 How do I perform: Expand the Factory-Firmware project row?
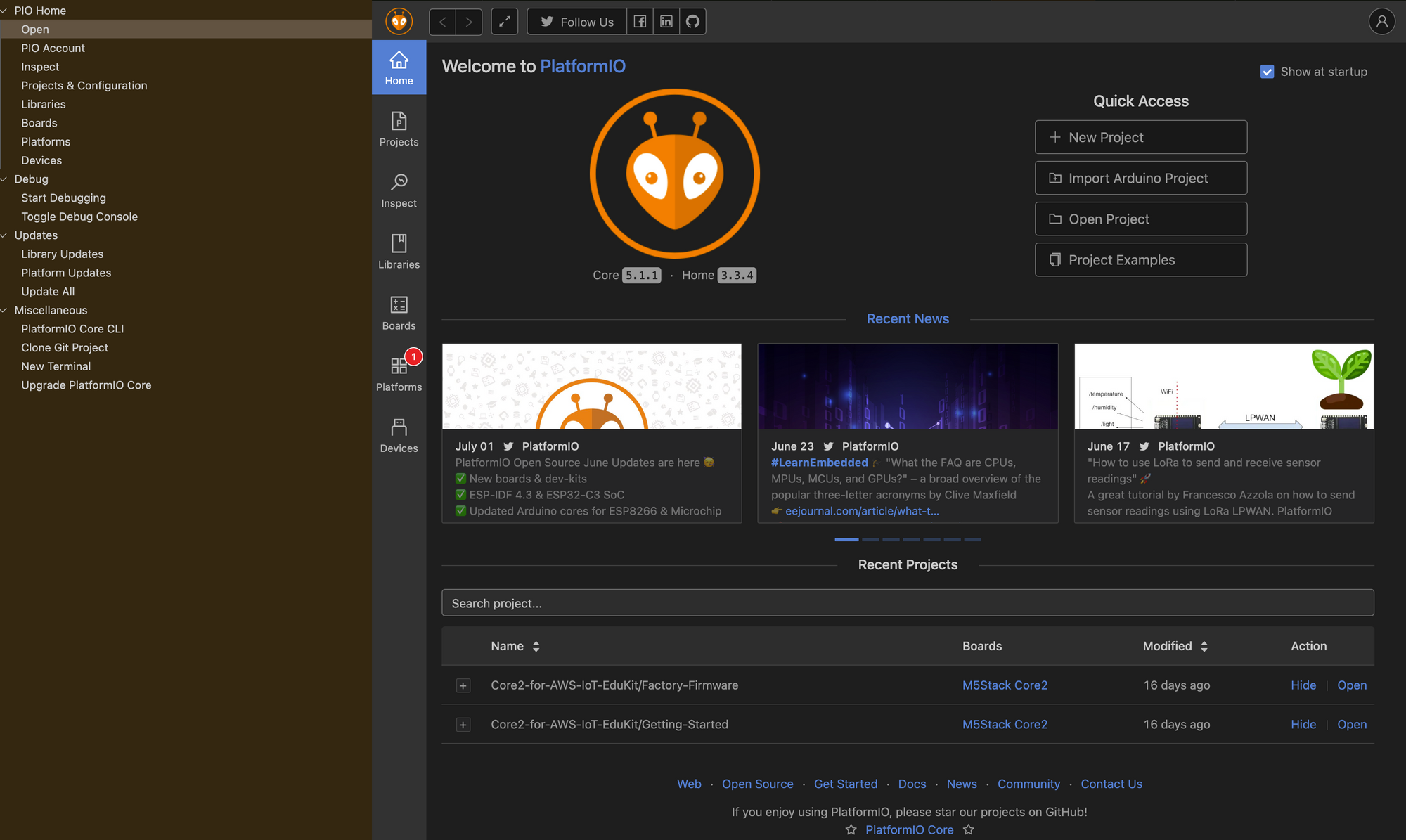[463, 685]
